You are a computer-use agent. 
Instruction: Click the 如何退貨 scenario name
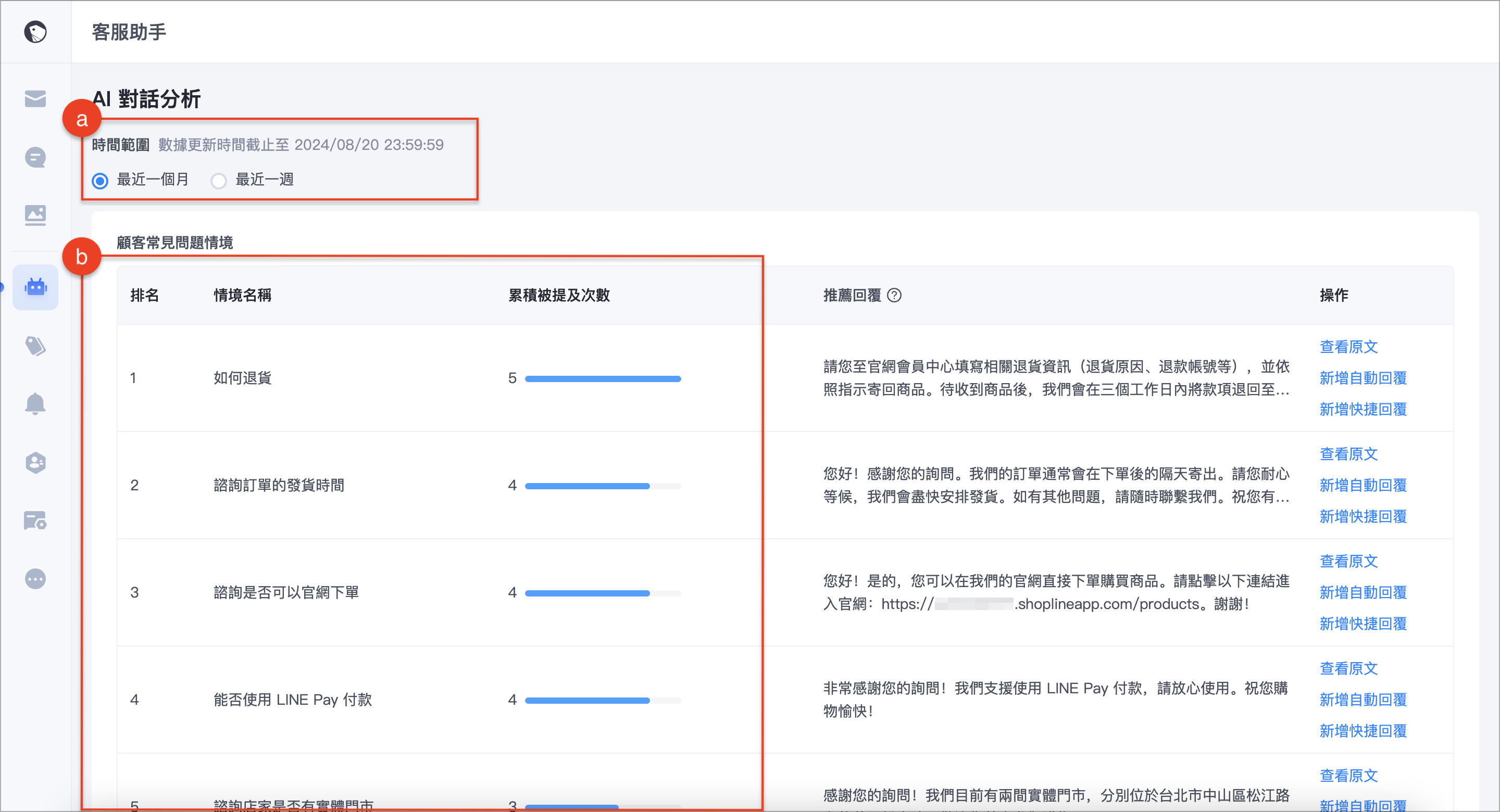point(242,378)
